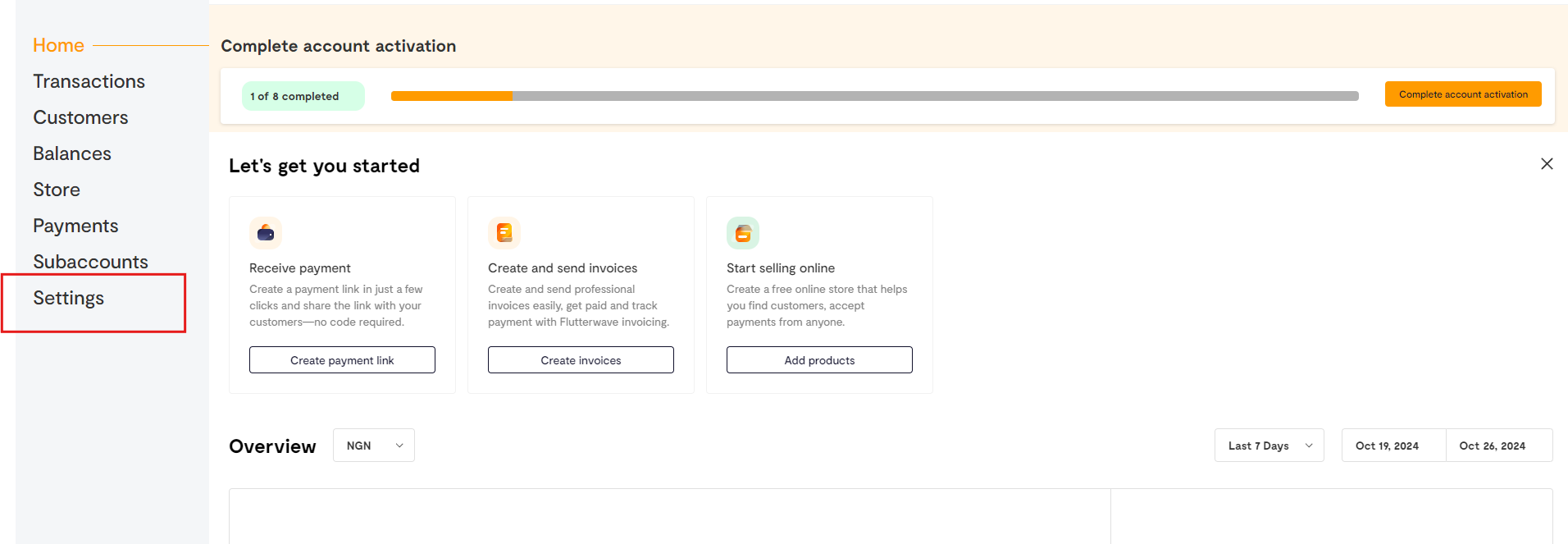Open Customers from the sidebar

click(x=80, y=117)
